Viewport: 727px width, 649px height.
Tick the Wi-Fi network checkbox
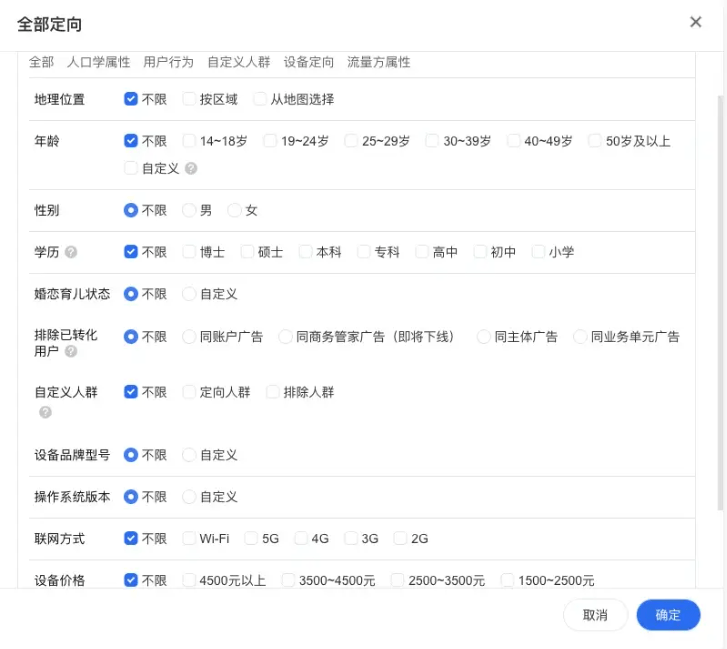tap(189, 538)
